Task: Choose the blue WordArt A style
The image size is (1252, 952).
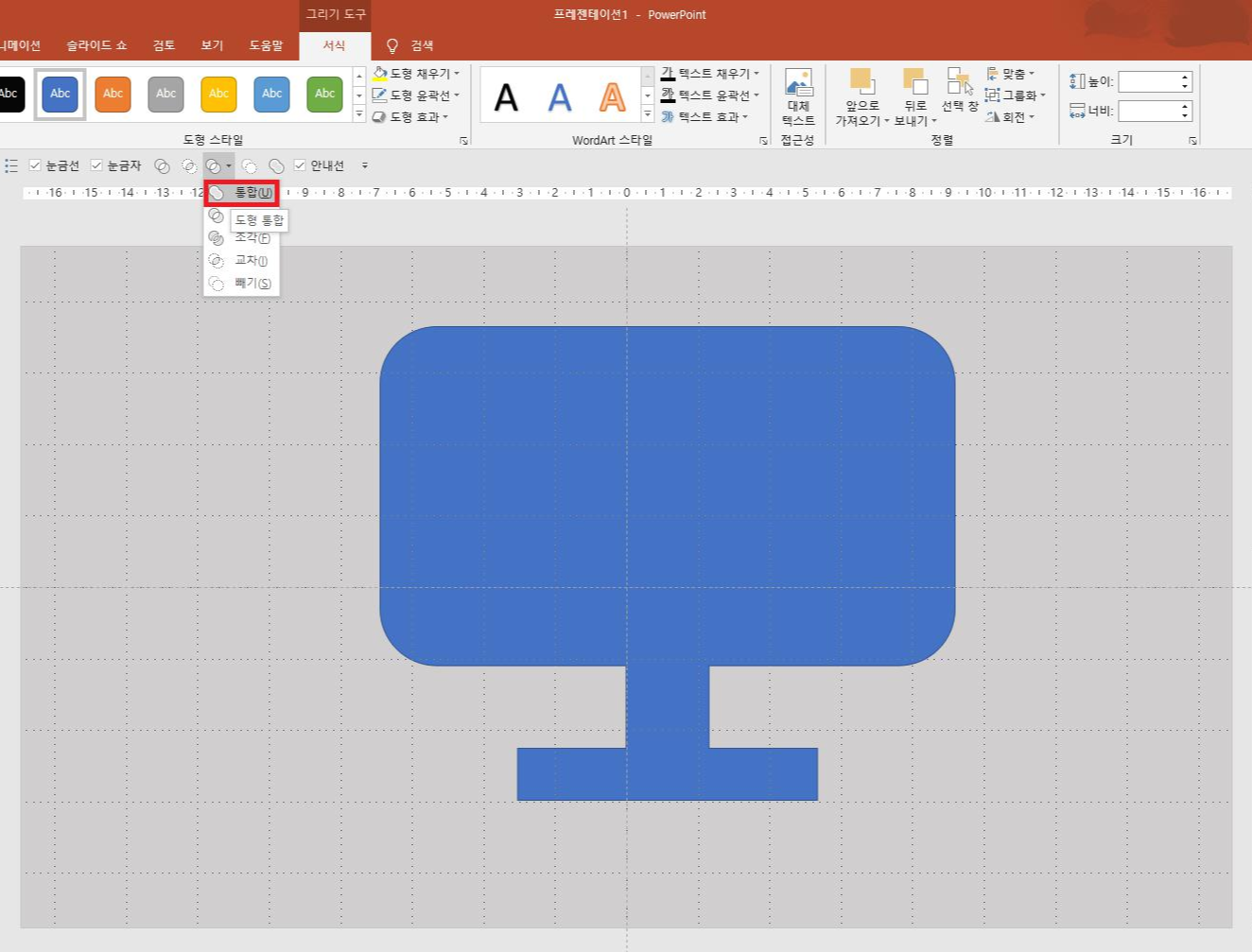Action: coord(560,96)
